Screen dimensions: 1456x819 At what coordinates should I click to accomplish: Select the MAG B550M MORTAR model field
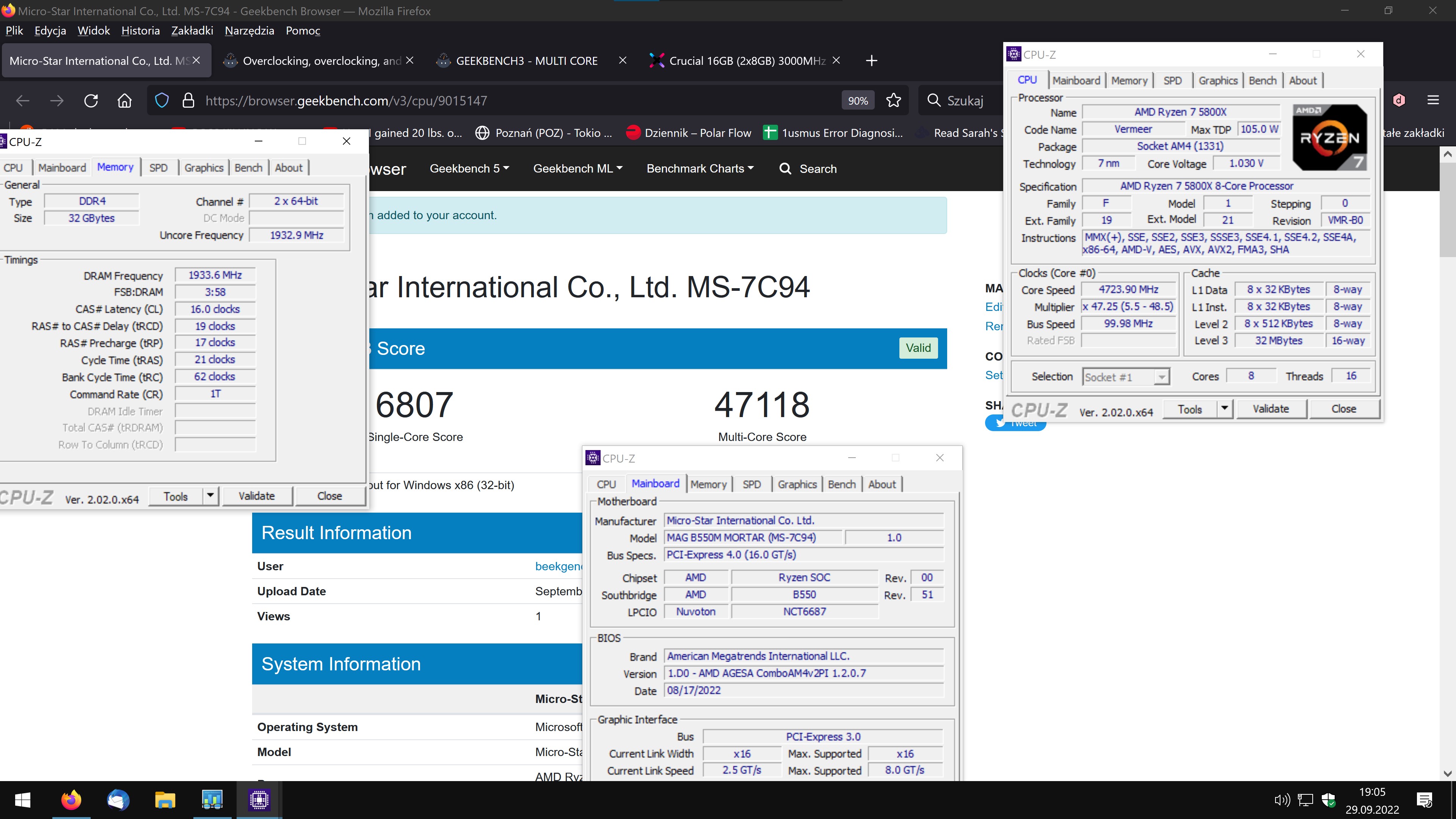click(753, 537)
